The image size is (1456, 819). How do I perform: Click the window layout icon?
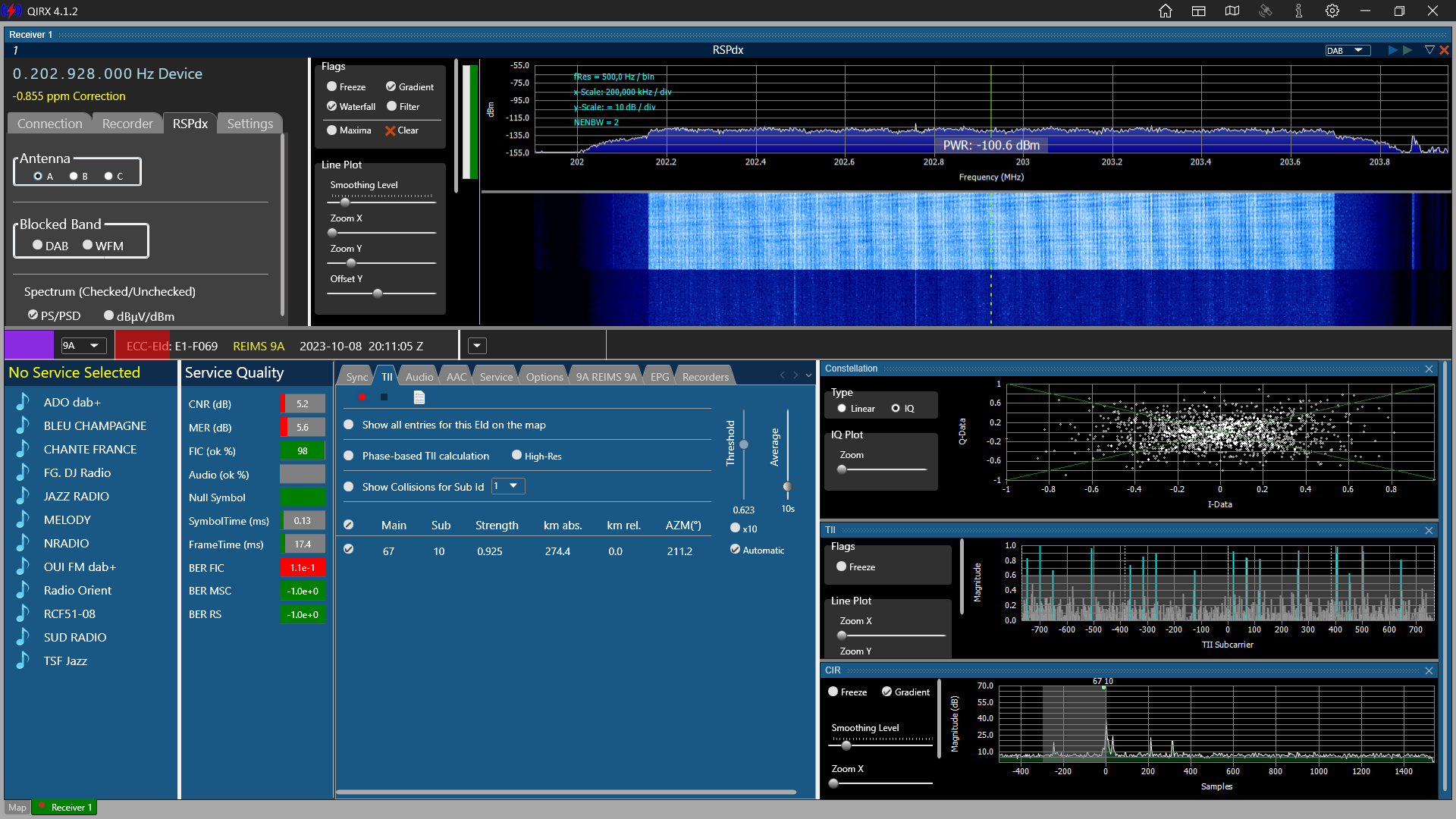(1199, 11)
